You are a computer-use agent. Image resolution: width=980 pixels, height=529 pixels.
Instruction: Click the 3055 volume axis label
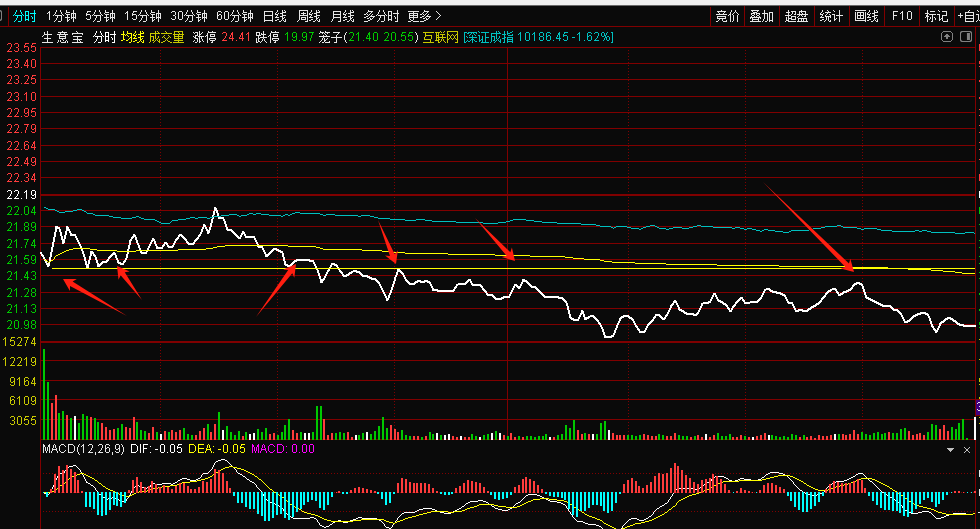tap(23, 421)
